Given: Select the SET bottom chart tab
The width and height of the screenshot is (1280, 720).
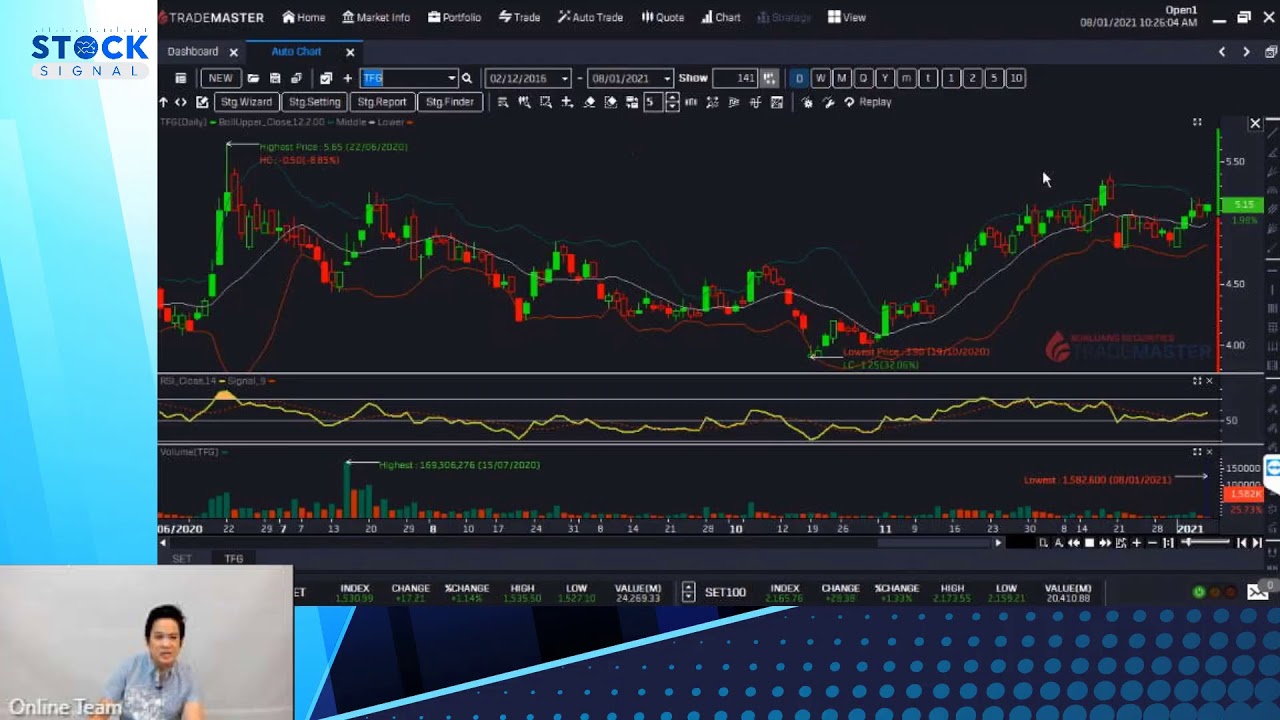Looking at the screenshot, I should (182, 559).
